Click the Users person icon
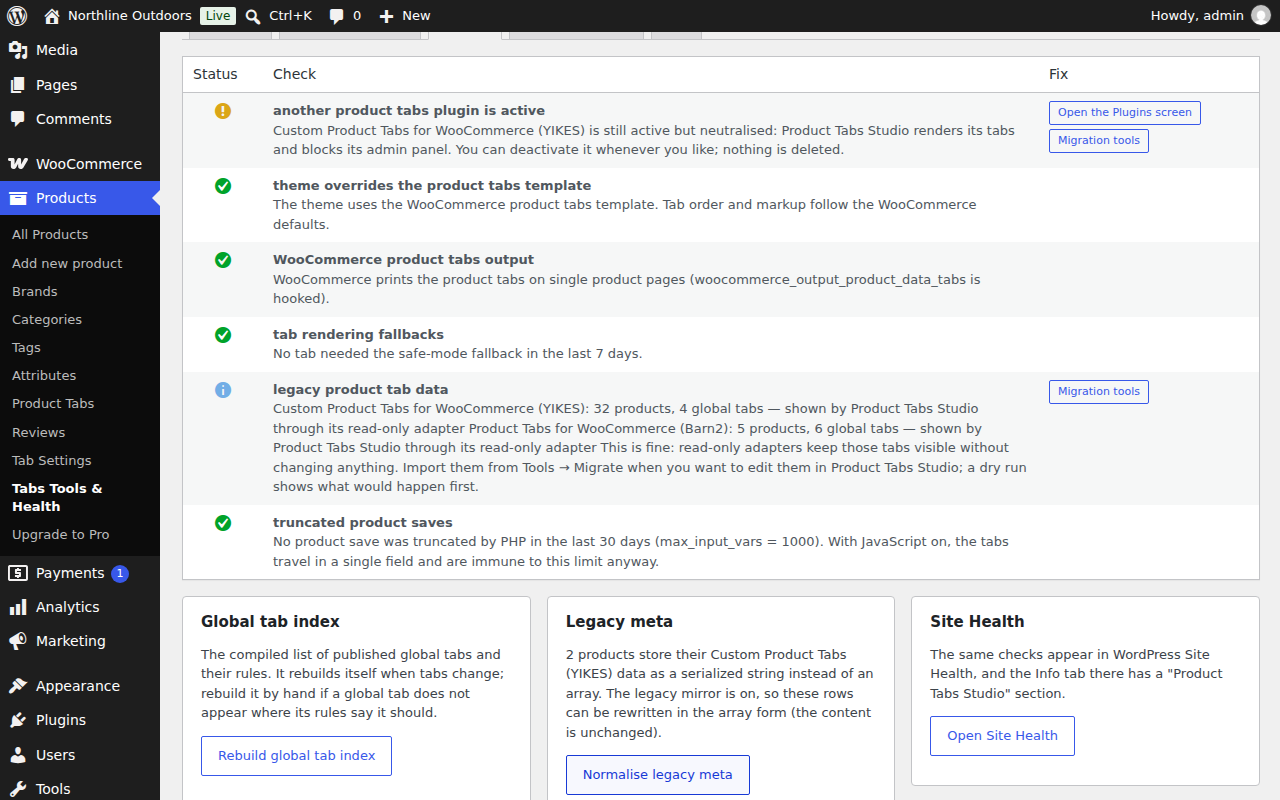This screenshot has height=800, width=1280. pyautogui.click(x=18, y=755)
